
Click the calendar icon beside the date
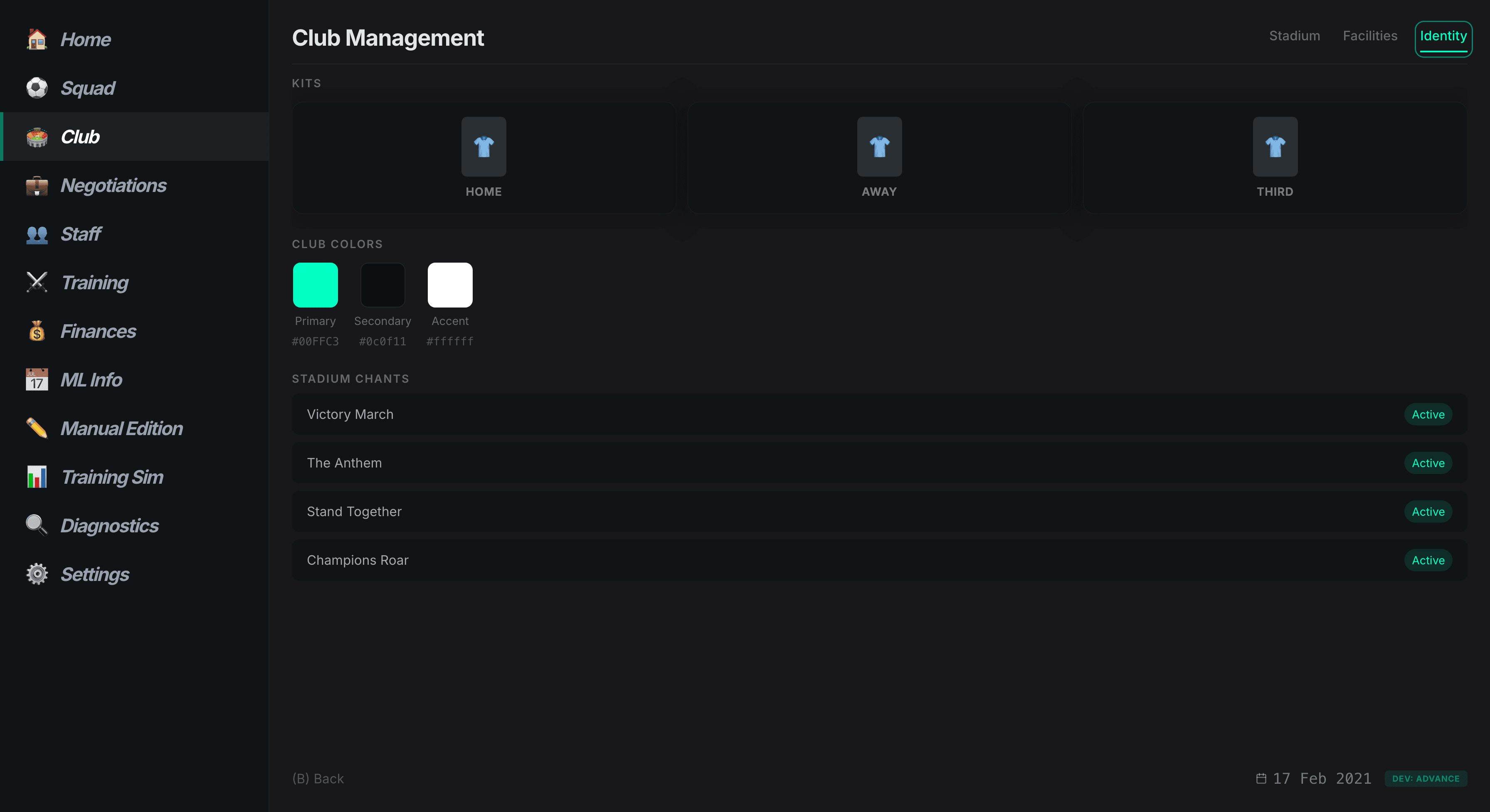(x=1261, y=778)
